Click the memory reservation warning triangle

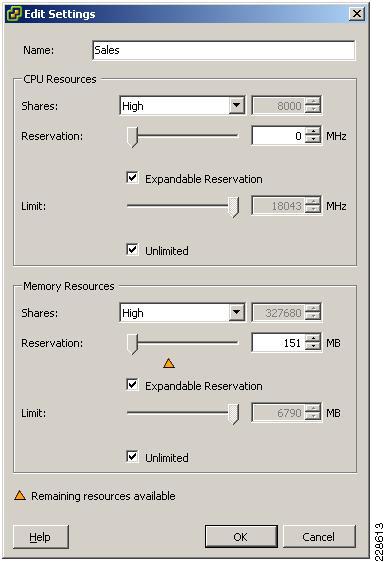click(x=169, y=363)
